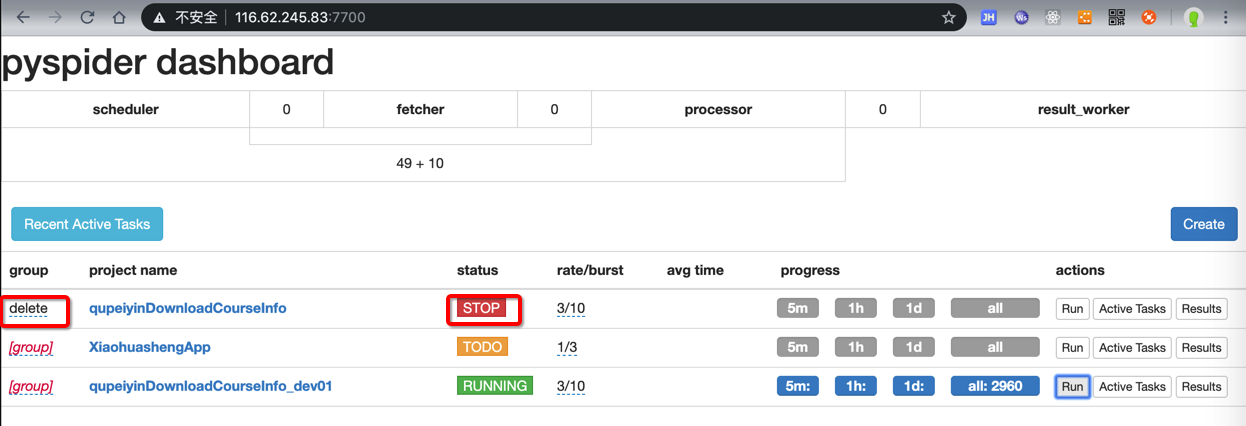Click the all: 2960 progress bar
Screen dimensions: 1246x426
coord(995,386)
